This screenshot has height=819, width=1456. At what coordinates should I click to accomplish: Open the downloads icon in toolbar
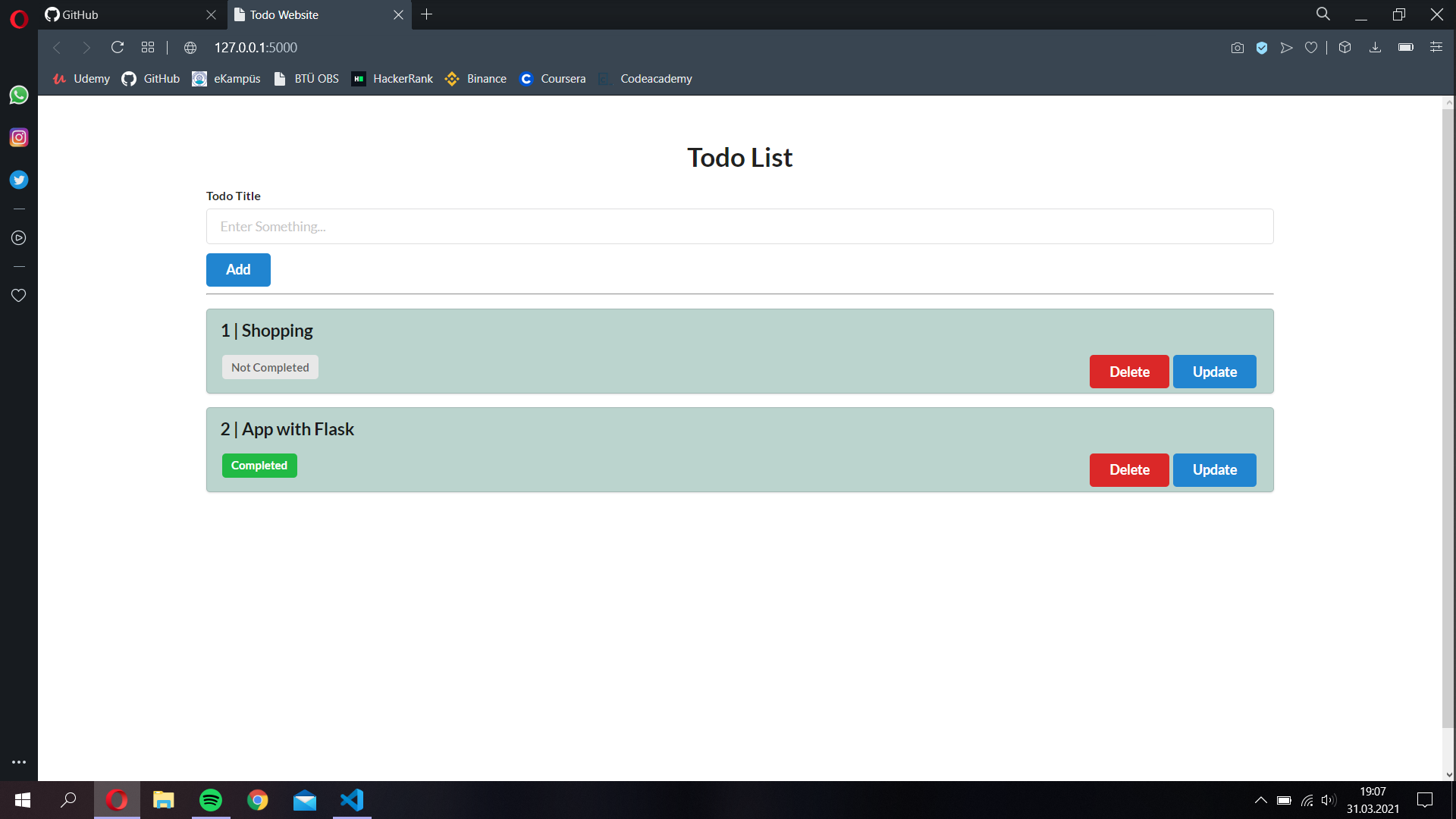click(1375, 48)
